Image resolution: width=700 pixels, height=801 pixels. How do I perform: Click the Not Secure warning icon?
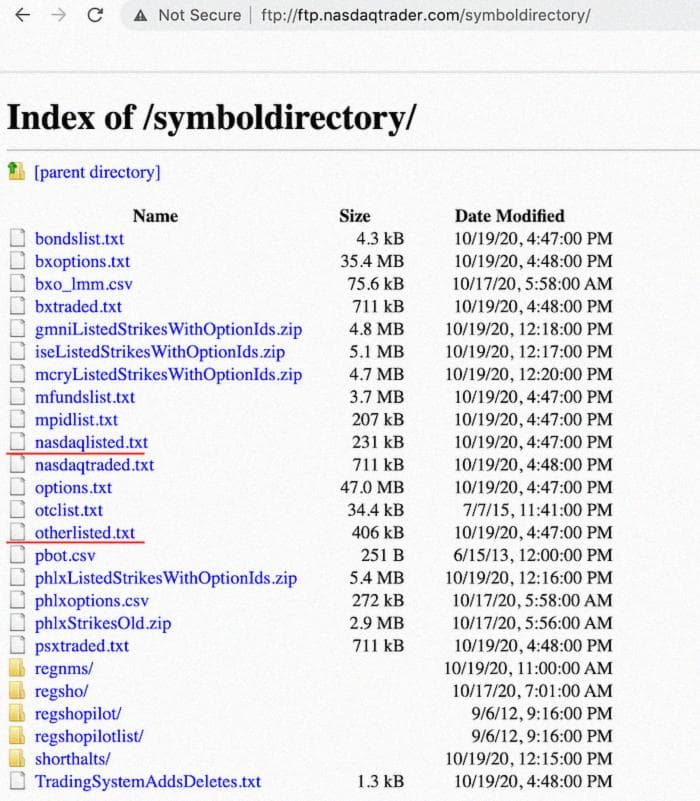click(141, 16)
